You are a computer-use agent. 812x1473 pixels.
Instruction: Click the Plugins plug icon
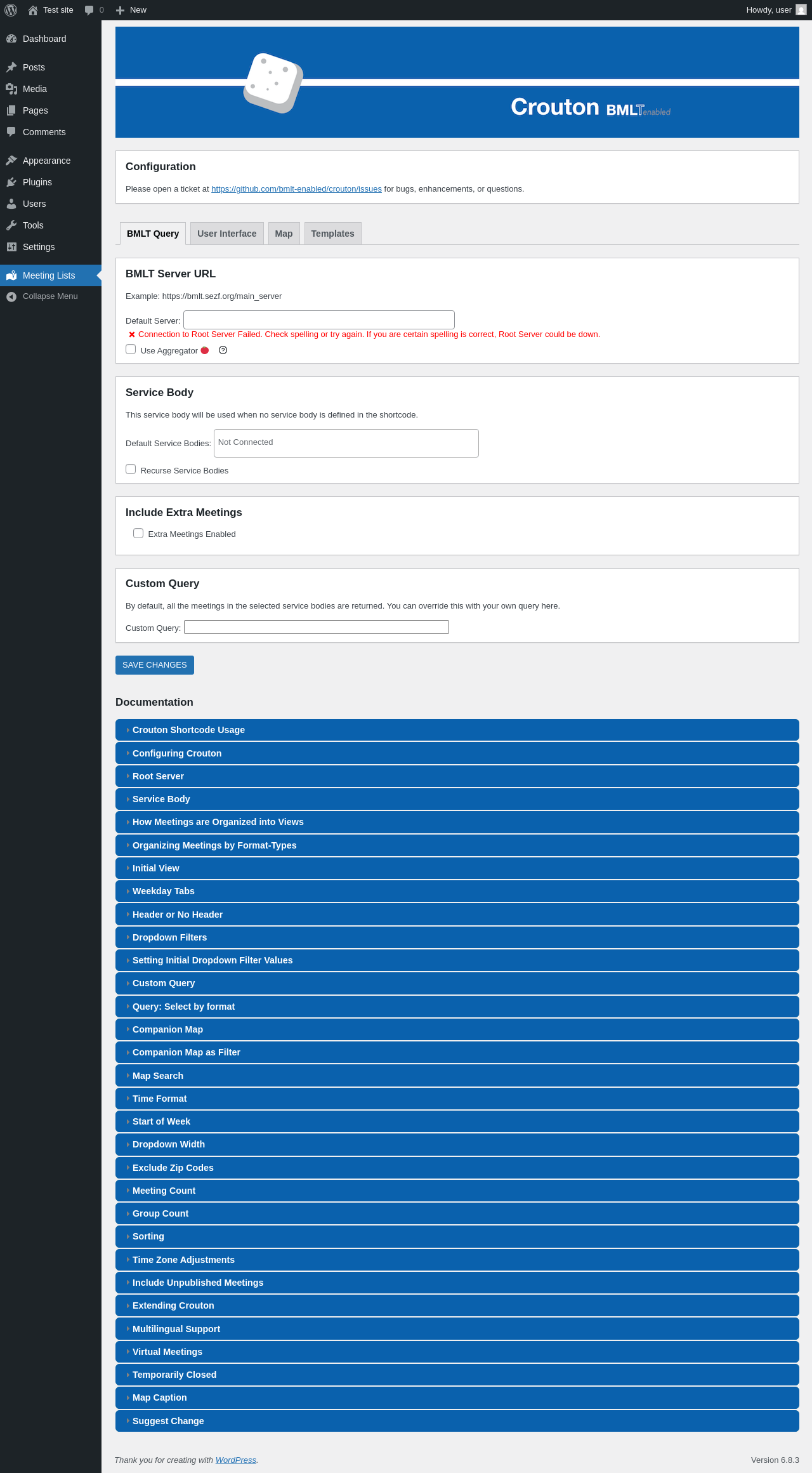11,182
